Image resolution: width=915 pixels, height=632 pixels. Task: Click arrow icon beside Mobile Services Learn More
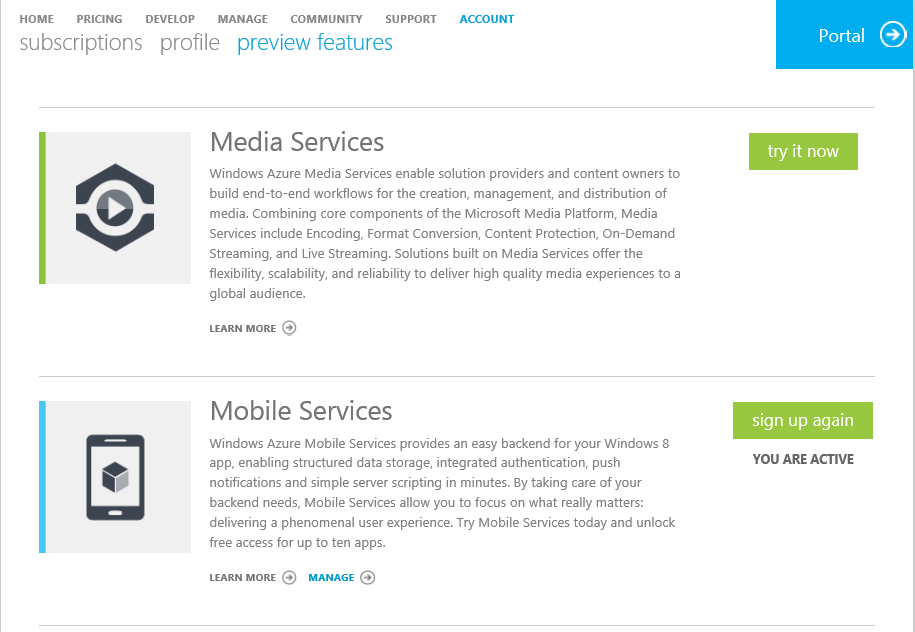[289, 578]
